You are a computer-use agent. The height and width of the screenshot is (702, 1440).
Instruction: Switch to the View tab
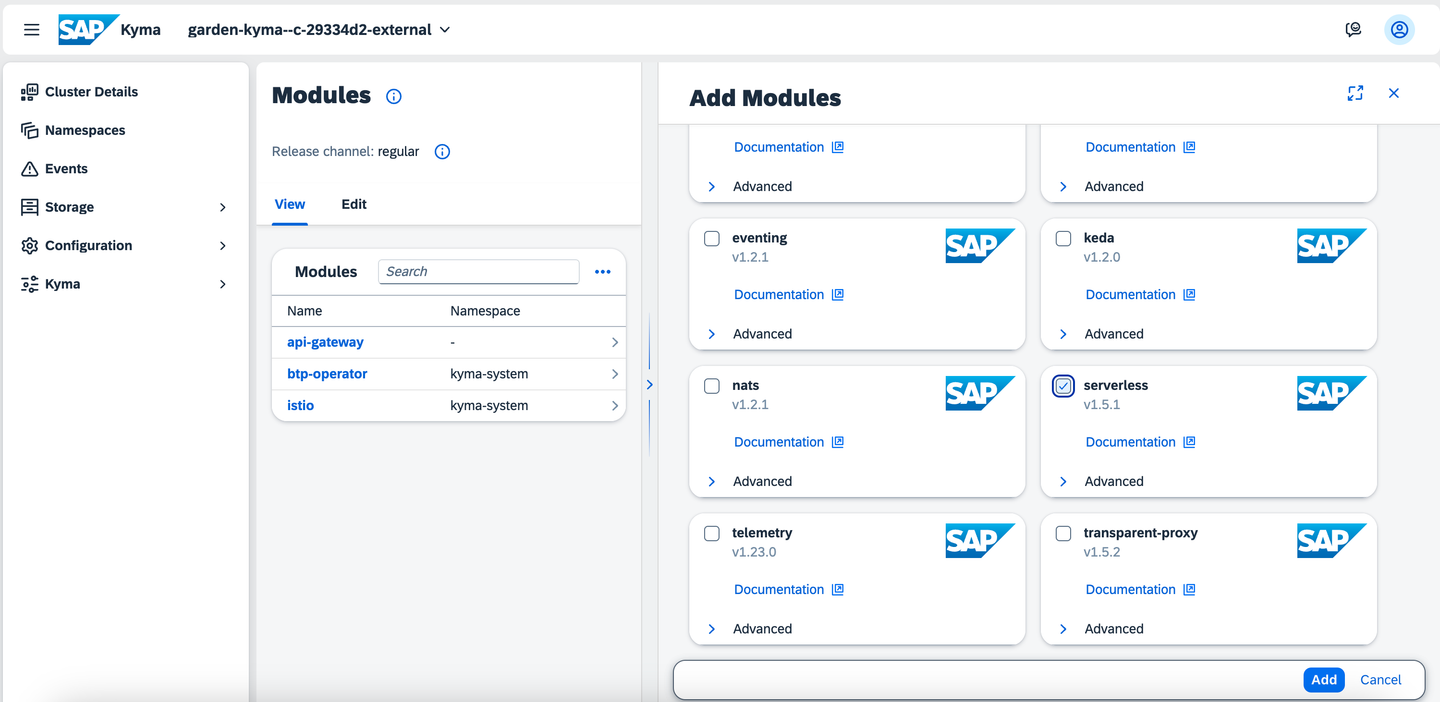click(x=290, y=204)
